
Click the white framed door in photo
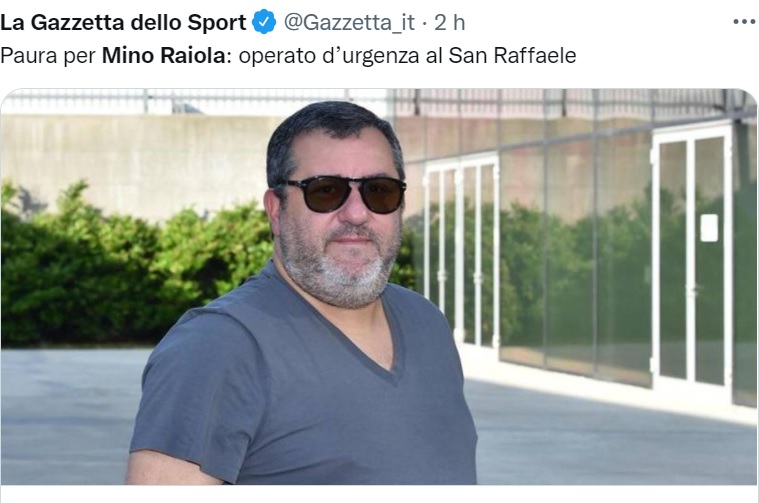point(692,257)
